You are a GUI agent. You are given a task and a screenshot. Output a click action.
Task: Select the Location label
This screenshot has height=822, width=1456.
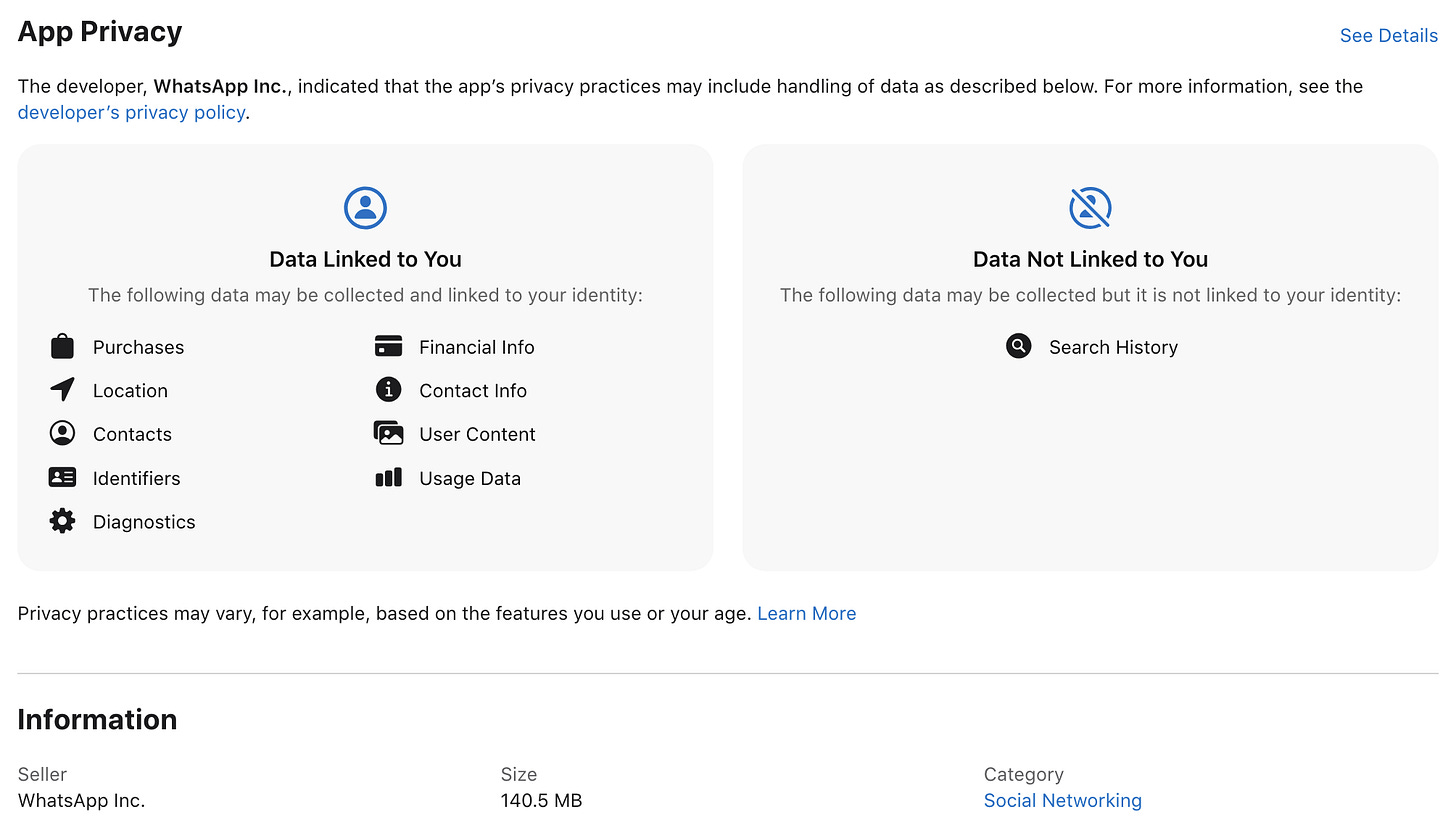pos(130,391)
